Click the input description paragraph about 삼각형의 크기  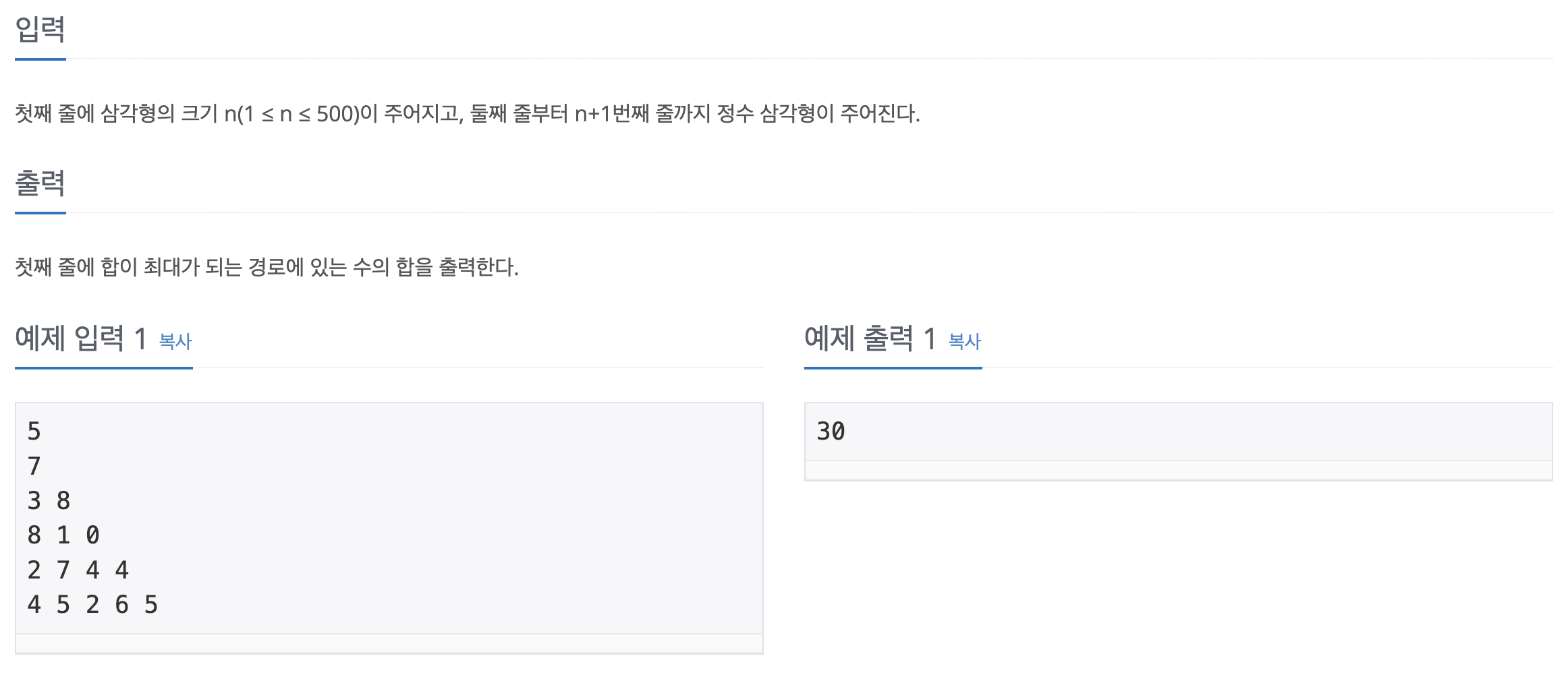(468, 113)
